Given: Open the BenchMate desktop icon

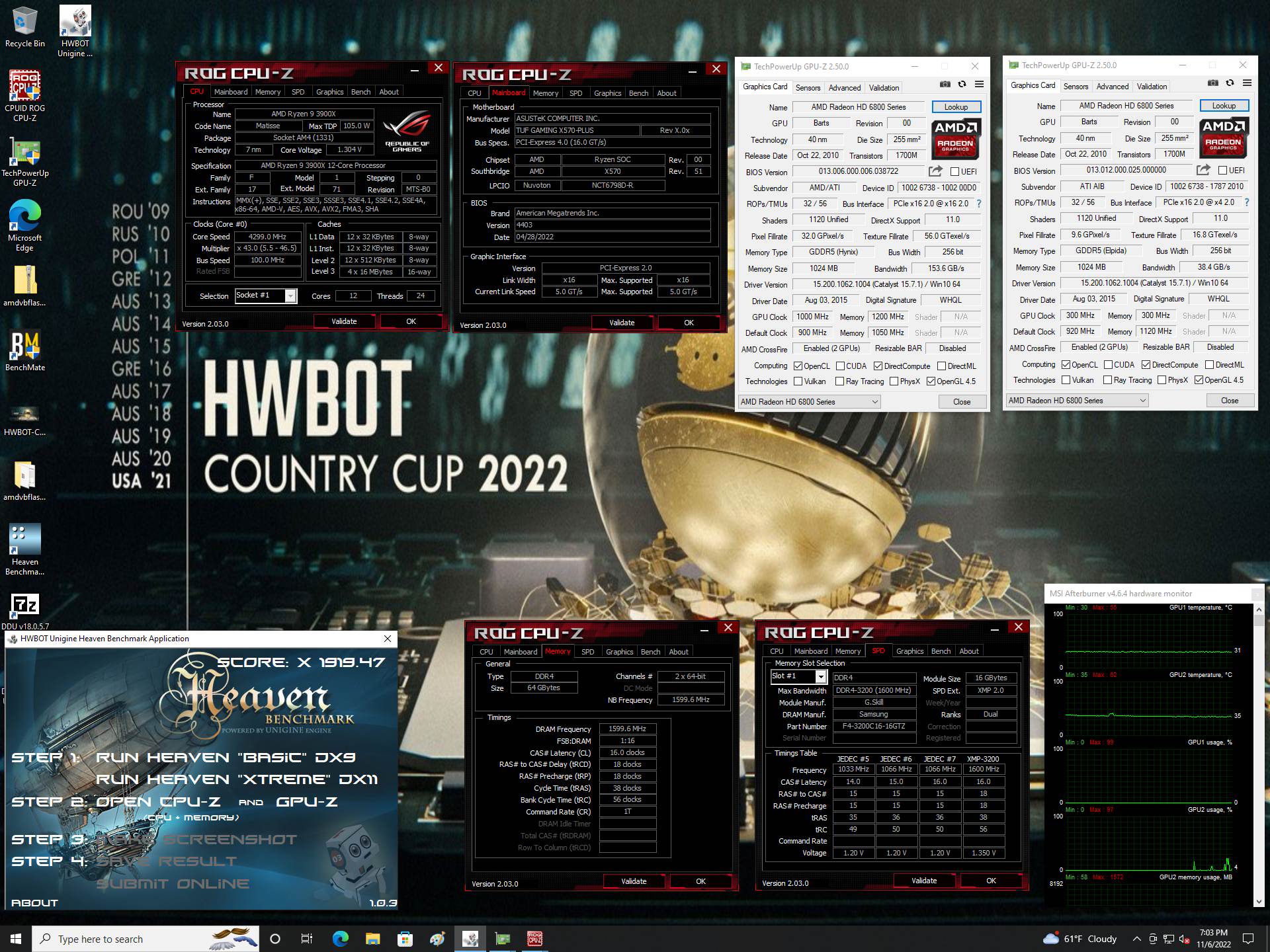Looking at the screenshot, I should point(25,350).
